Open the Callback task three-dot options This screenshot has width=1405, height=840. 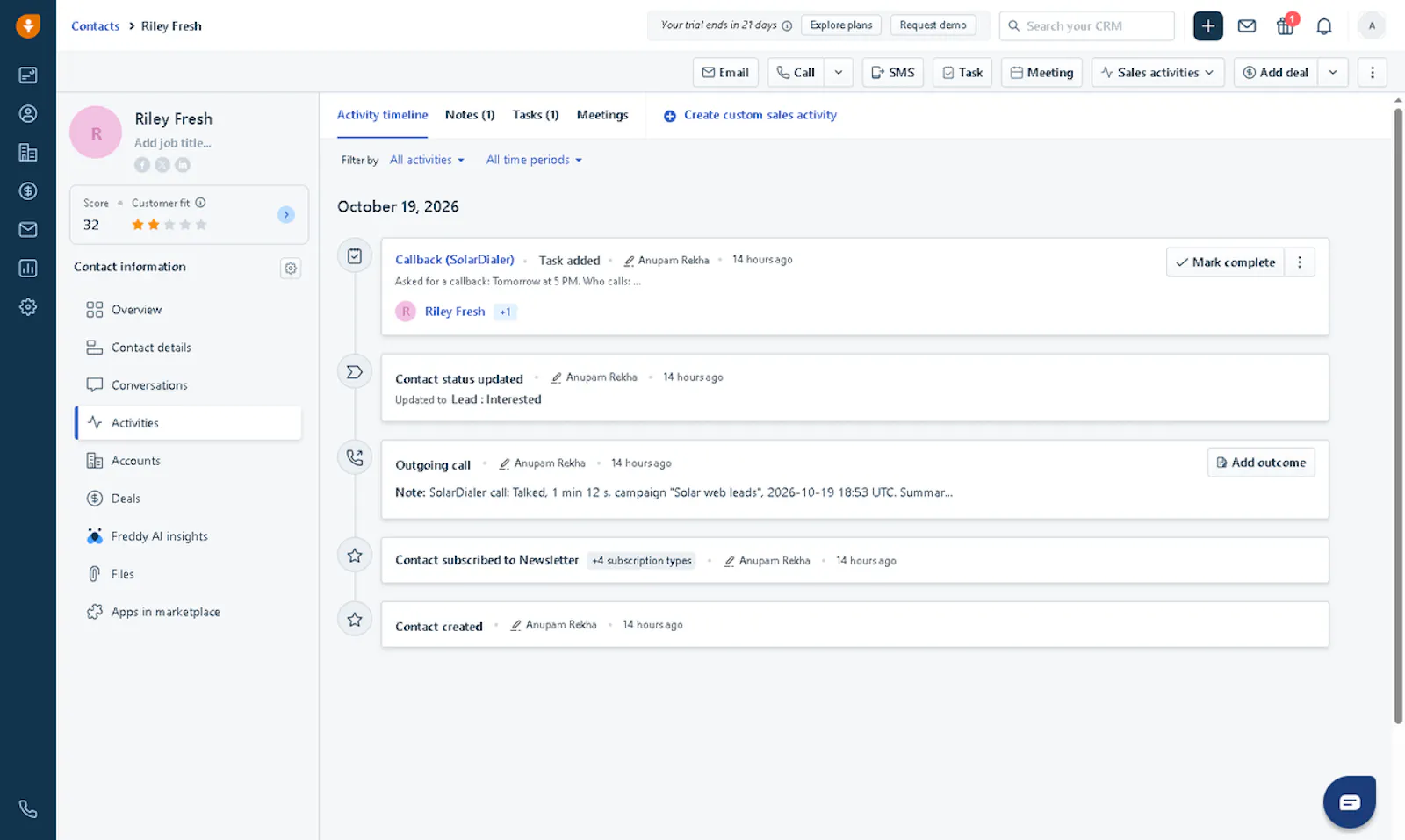coord(1300,262)
